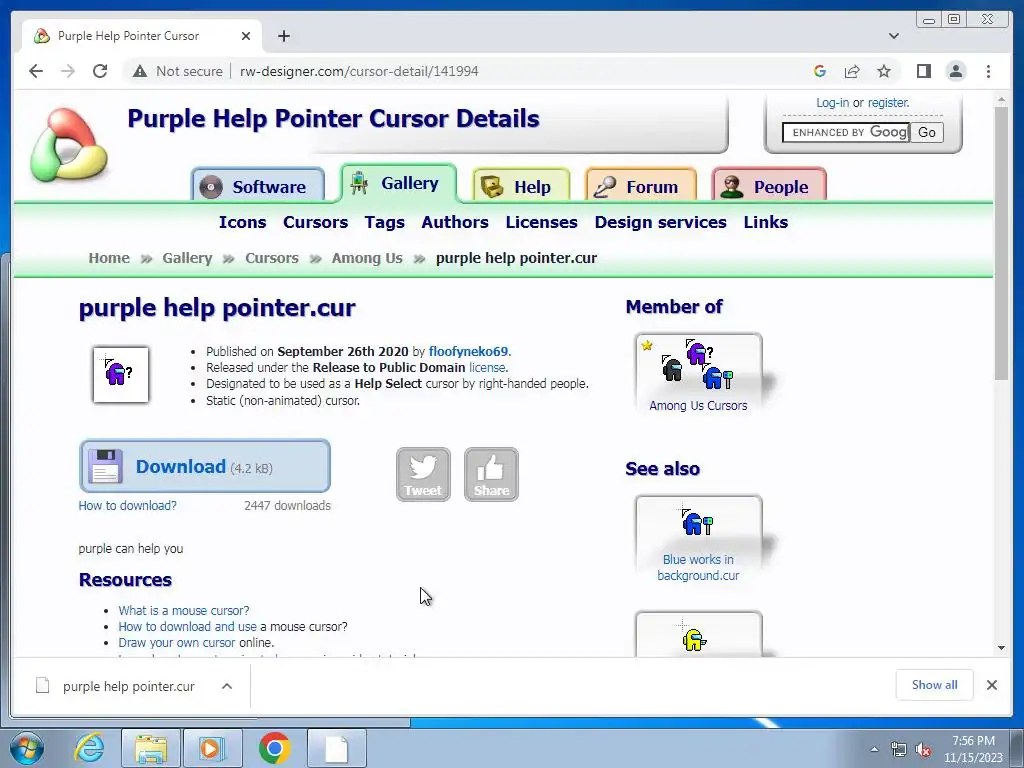This screenshot has width=1024, height=768.
Task: Open Windows Explorer from taskbar
Action: [151, 748]
